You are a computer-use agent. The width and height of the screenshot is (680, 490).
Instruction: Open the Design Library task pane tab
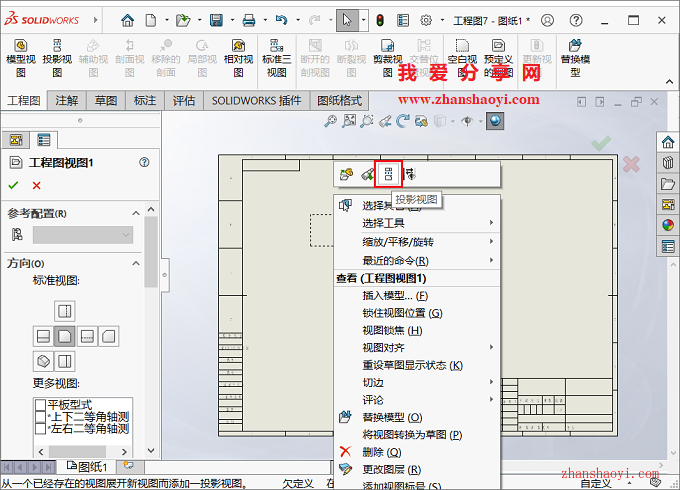[x=668, y=163]
